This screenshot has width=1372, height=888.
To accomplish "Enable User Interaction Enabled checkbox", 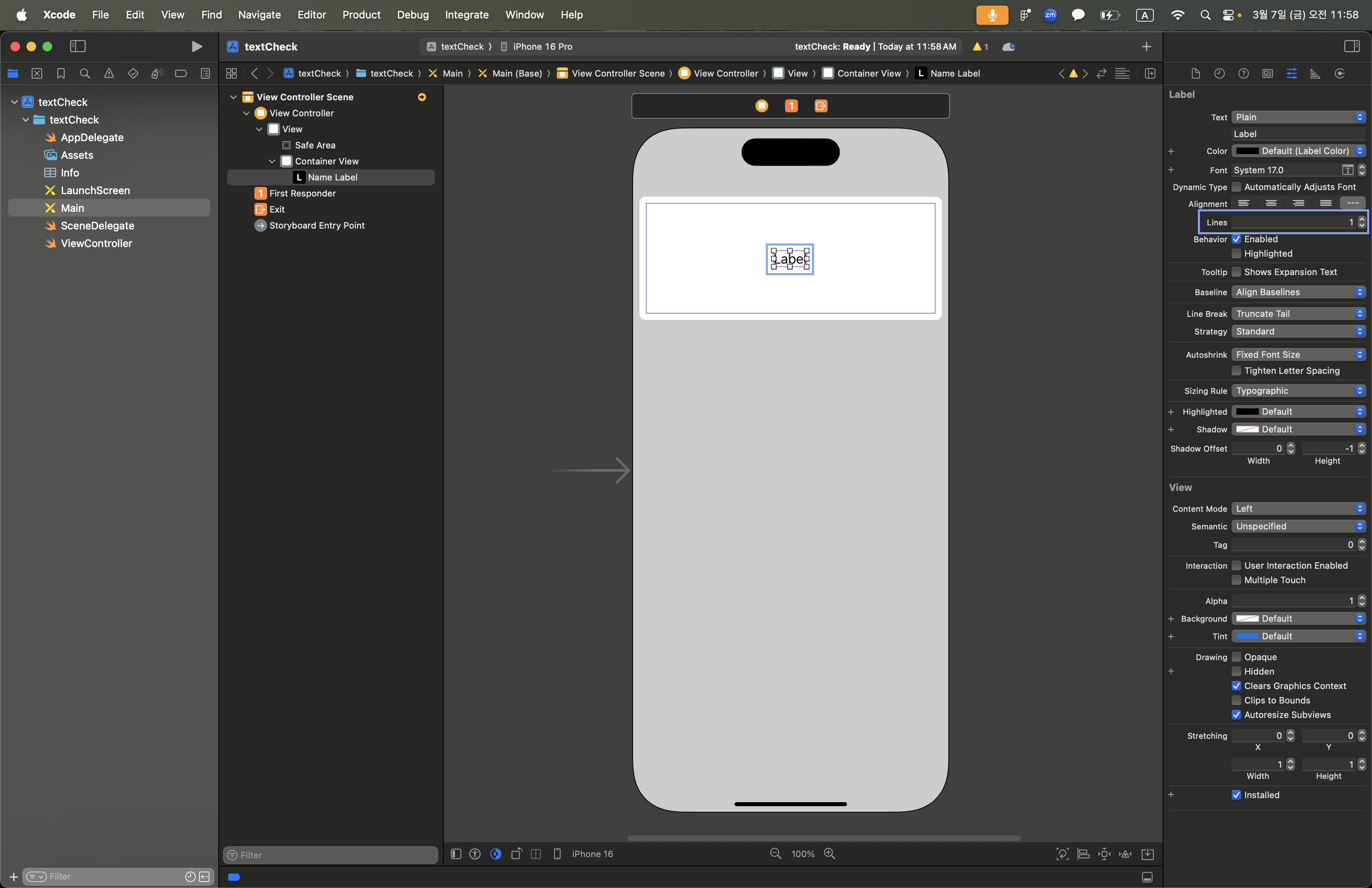I will (1236, 565).
